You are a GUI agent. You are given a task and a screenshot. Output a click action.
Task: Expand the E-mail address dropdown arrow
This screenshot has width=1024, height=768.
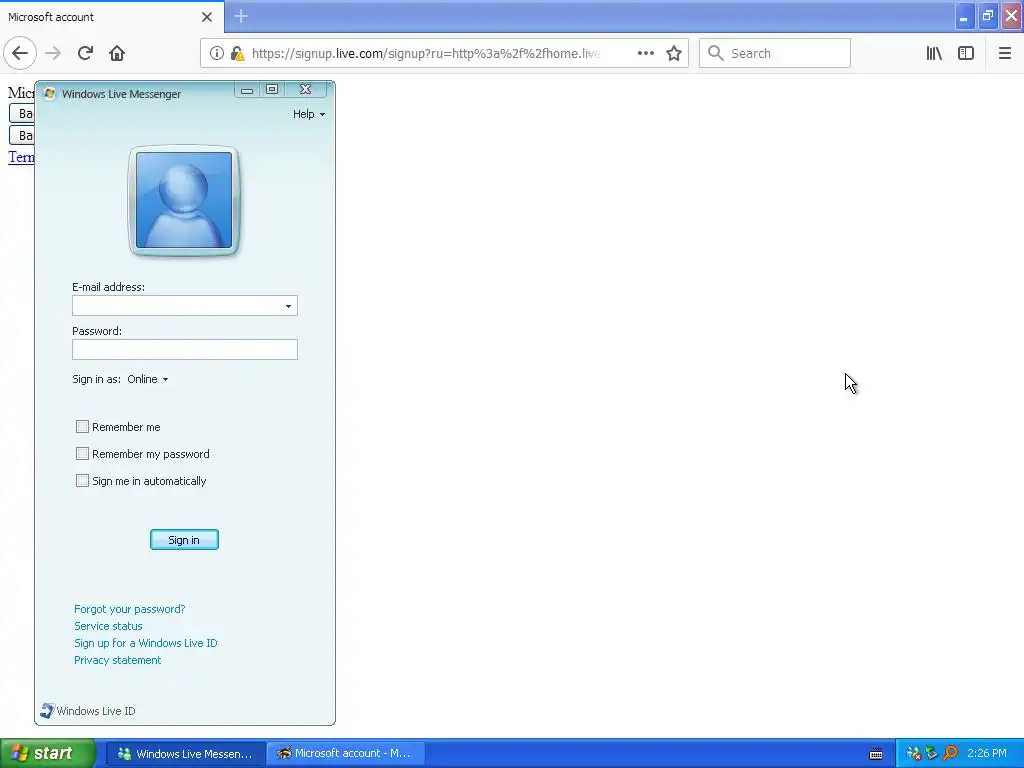click(x=288, y=306)
